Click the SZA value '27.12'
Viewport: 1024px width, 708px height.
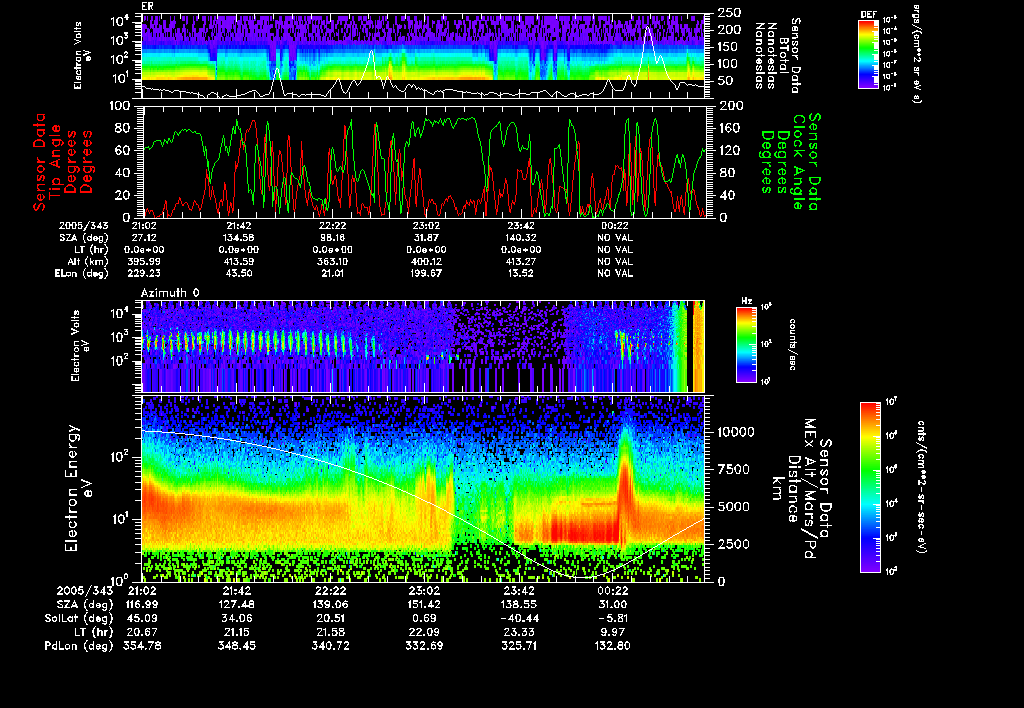(x=145, y=238)
